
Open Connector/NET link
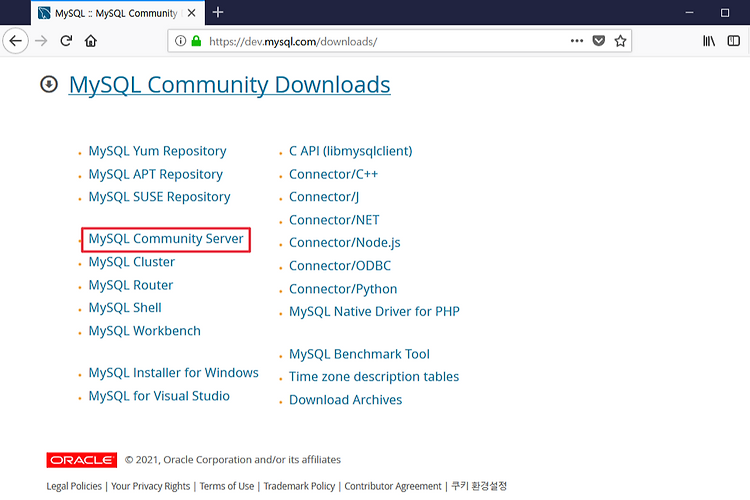334,220
